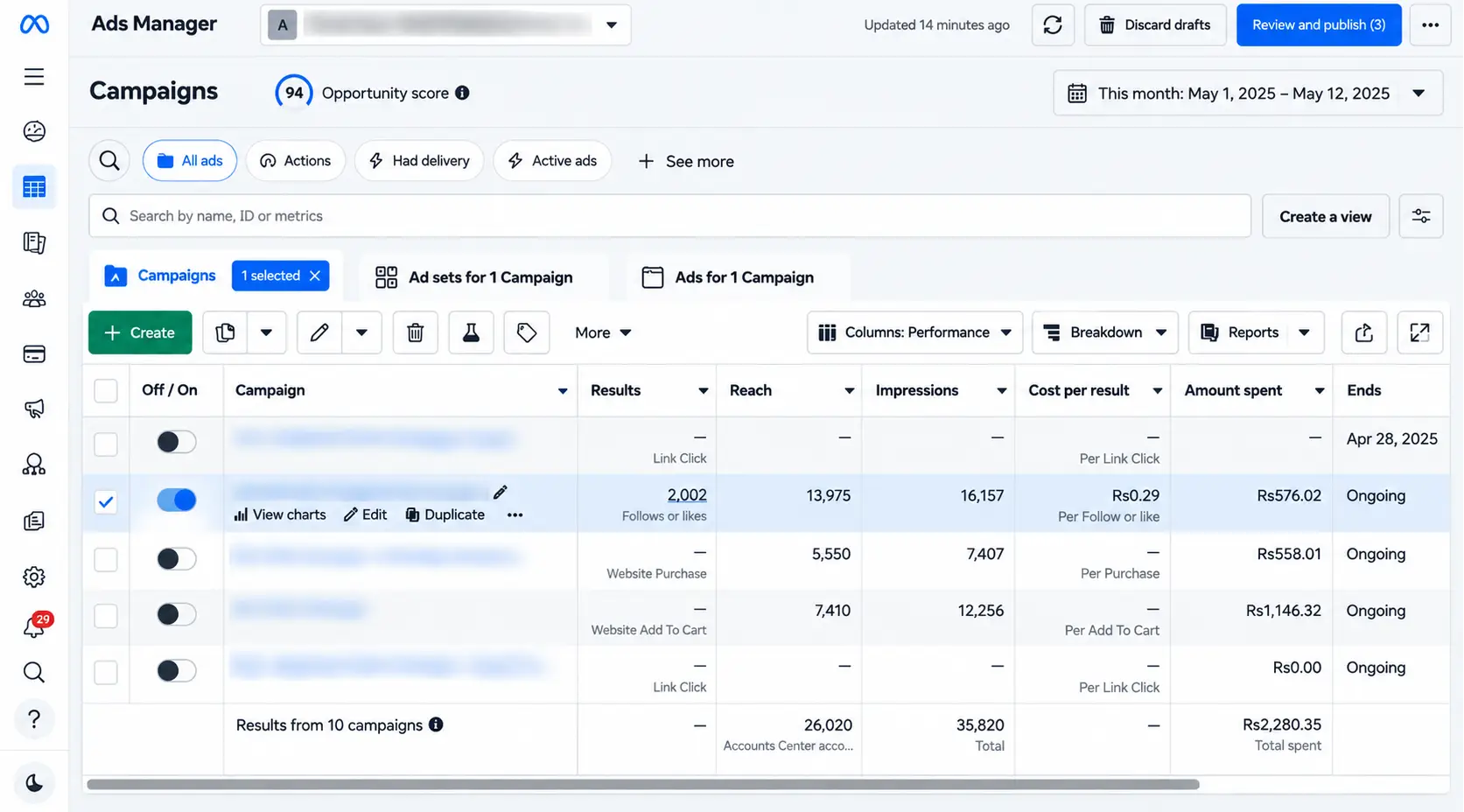Click the Opportunity score info icon

pyautogui.click(x=462, y=93)
